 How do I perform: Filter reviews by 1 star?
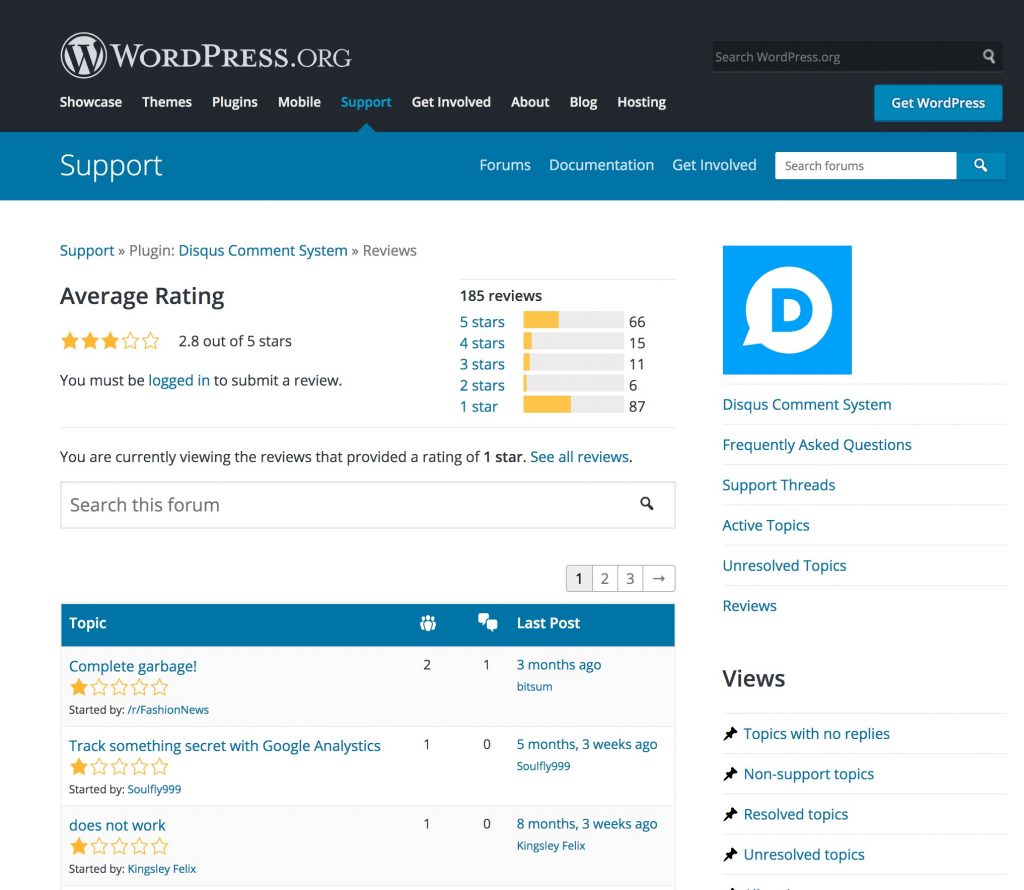(x=479, y=407)
